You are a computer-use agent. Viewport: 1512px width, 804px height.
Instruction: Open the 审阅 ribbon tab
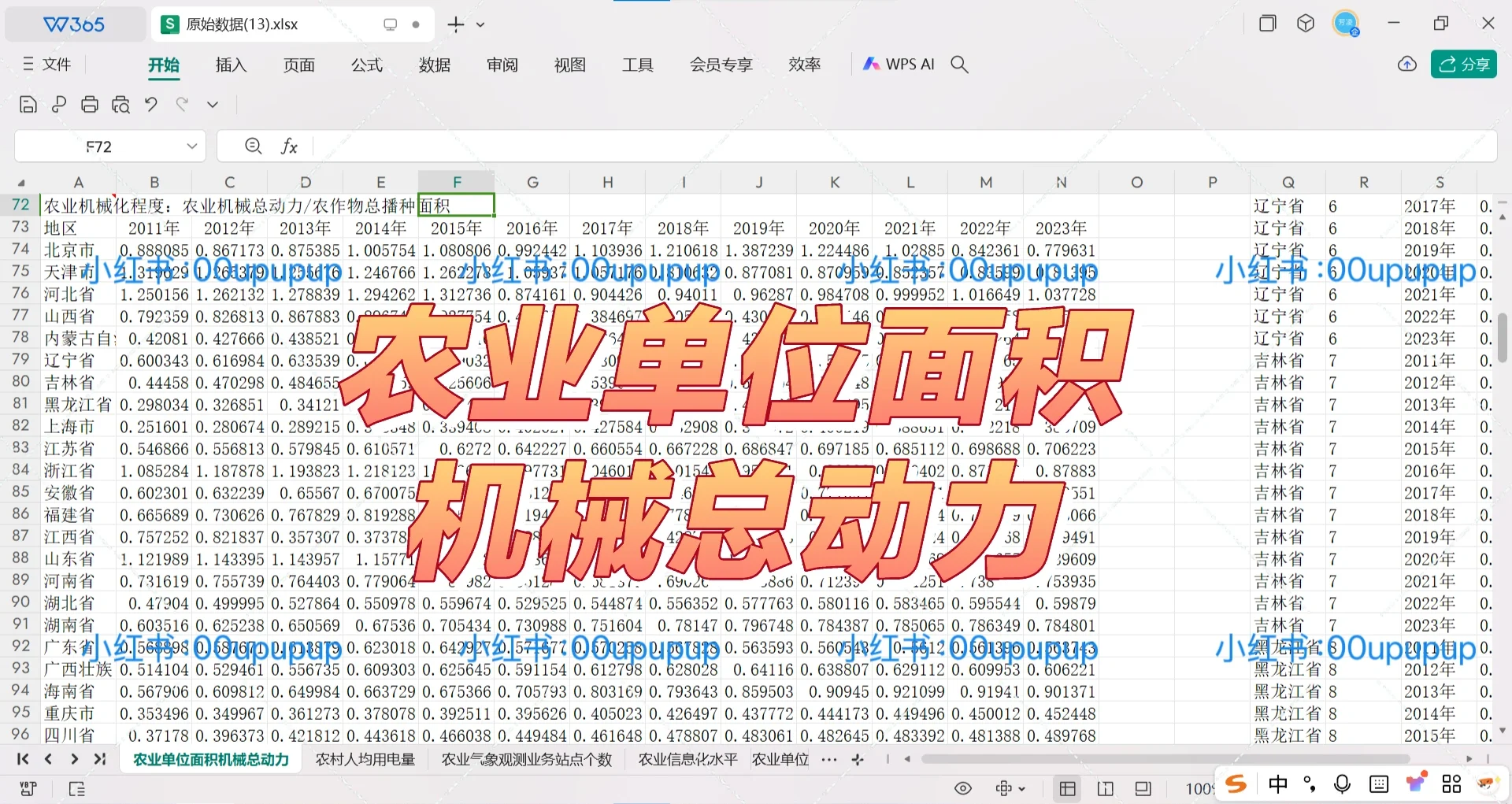point(502,65)
